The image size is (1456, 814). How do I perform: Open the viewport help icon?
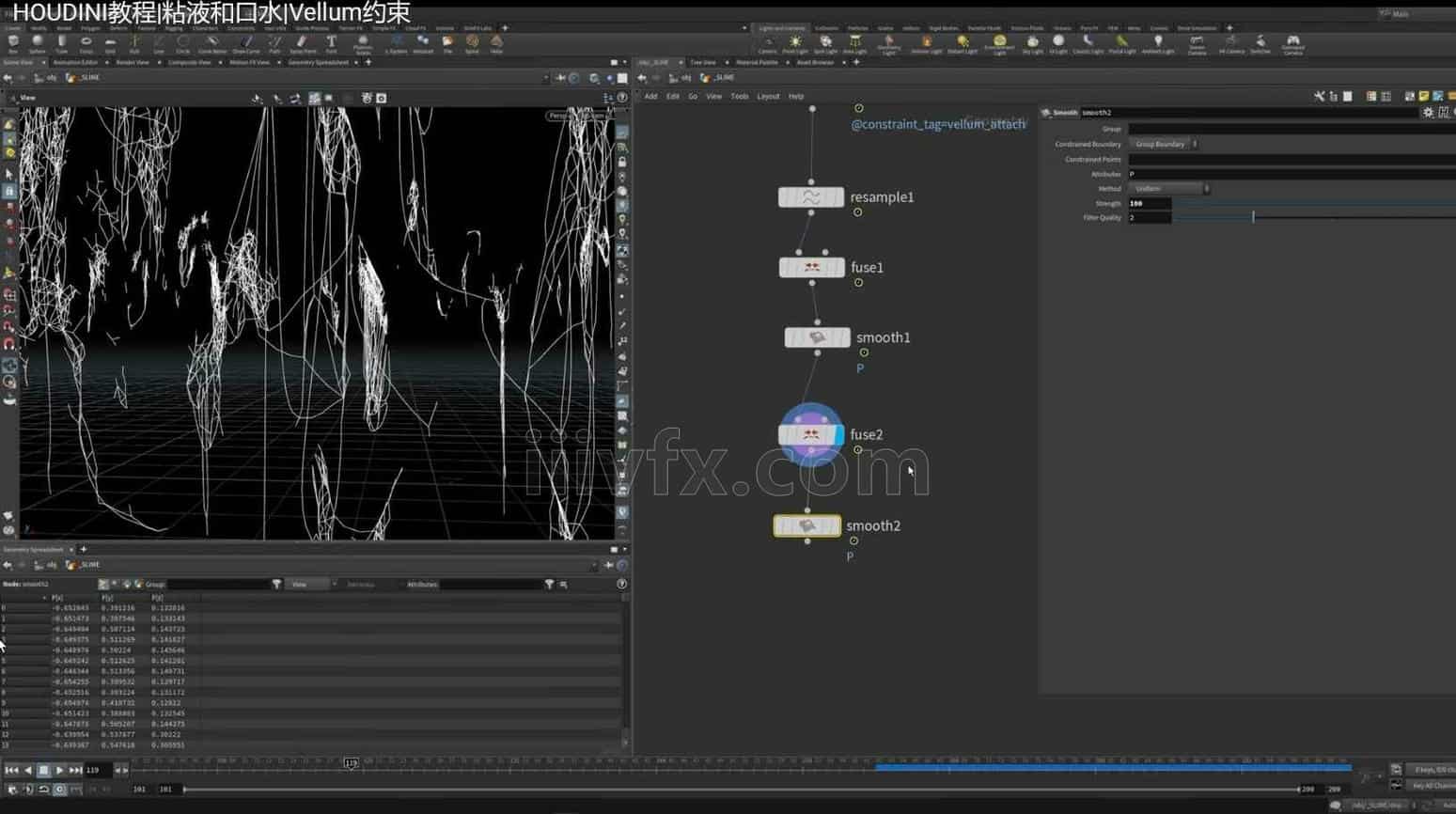click(x=621, y=98)
